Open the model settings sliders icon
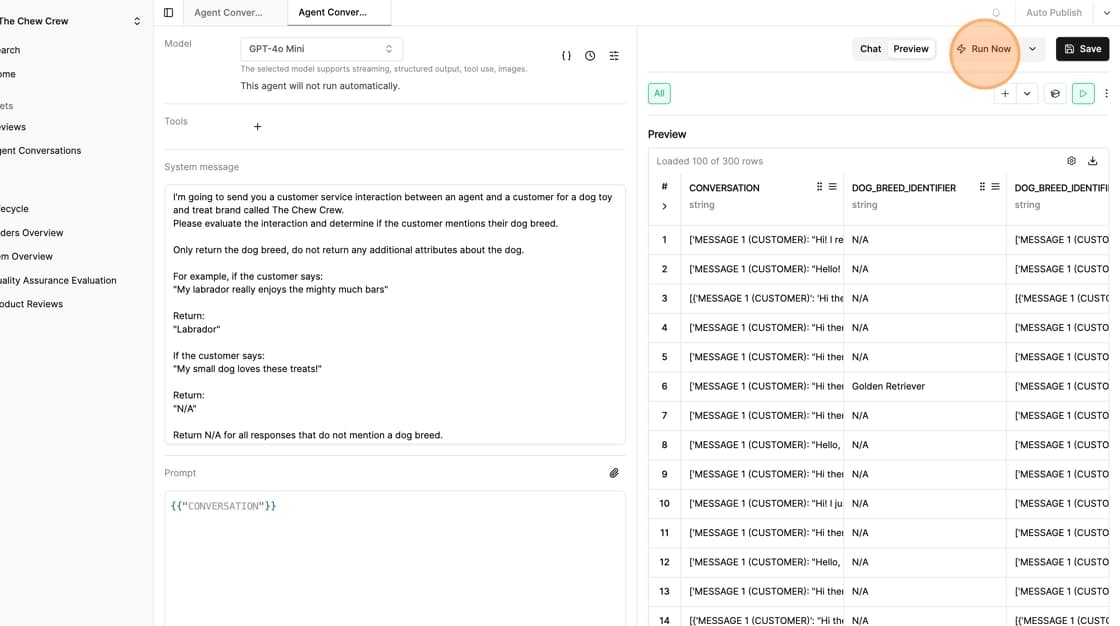Image resolution: width=1120 pixels, height=626 pixels. (614, 56)
